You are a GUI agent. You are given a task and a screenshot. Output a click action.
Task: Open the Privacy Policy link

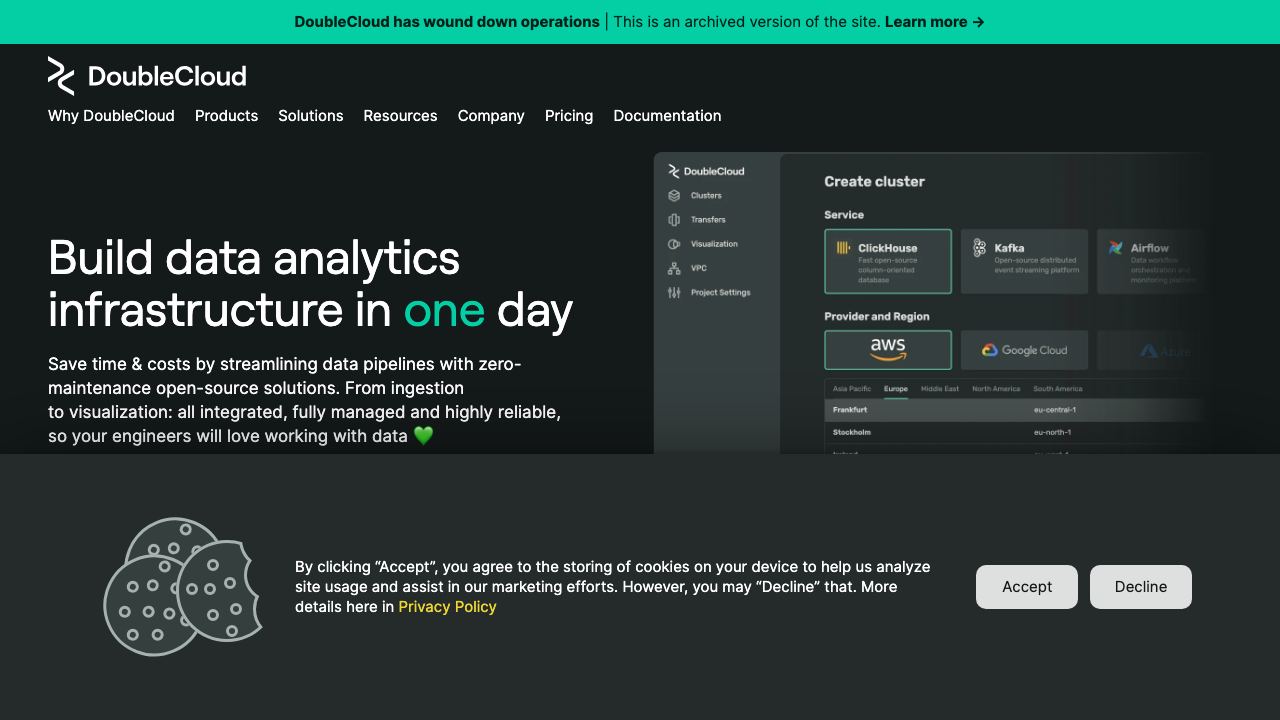point(447,607)
